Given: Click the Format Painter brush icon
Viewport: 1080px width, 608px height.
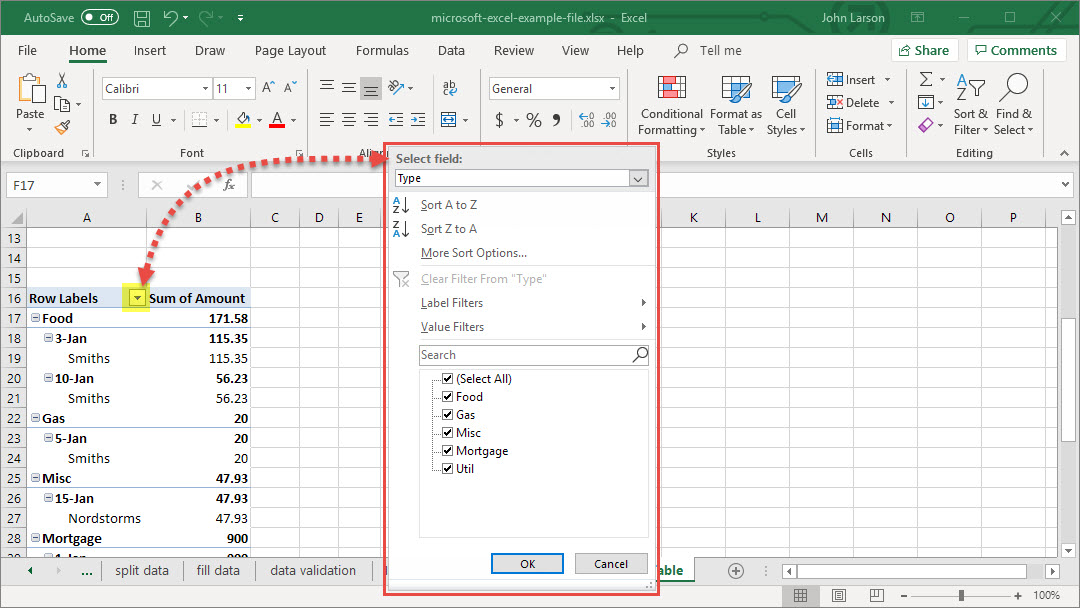Looking at the screenshot, I should (62, 128).
